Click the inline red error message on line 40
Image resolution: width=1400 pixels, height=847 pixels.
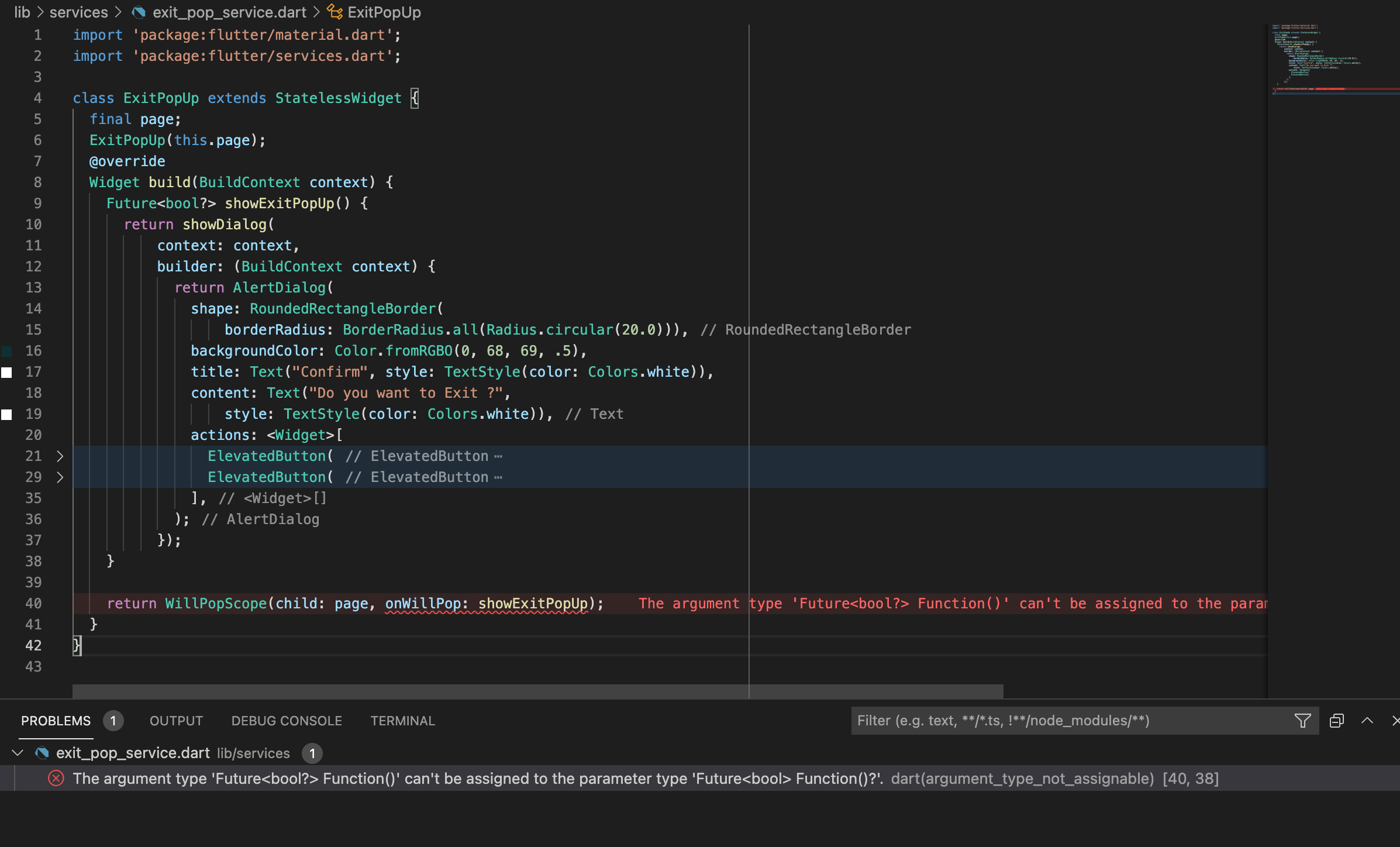click(x=952, y=604)
